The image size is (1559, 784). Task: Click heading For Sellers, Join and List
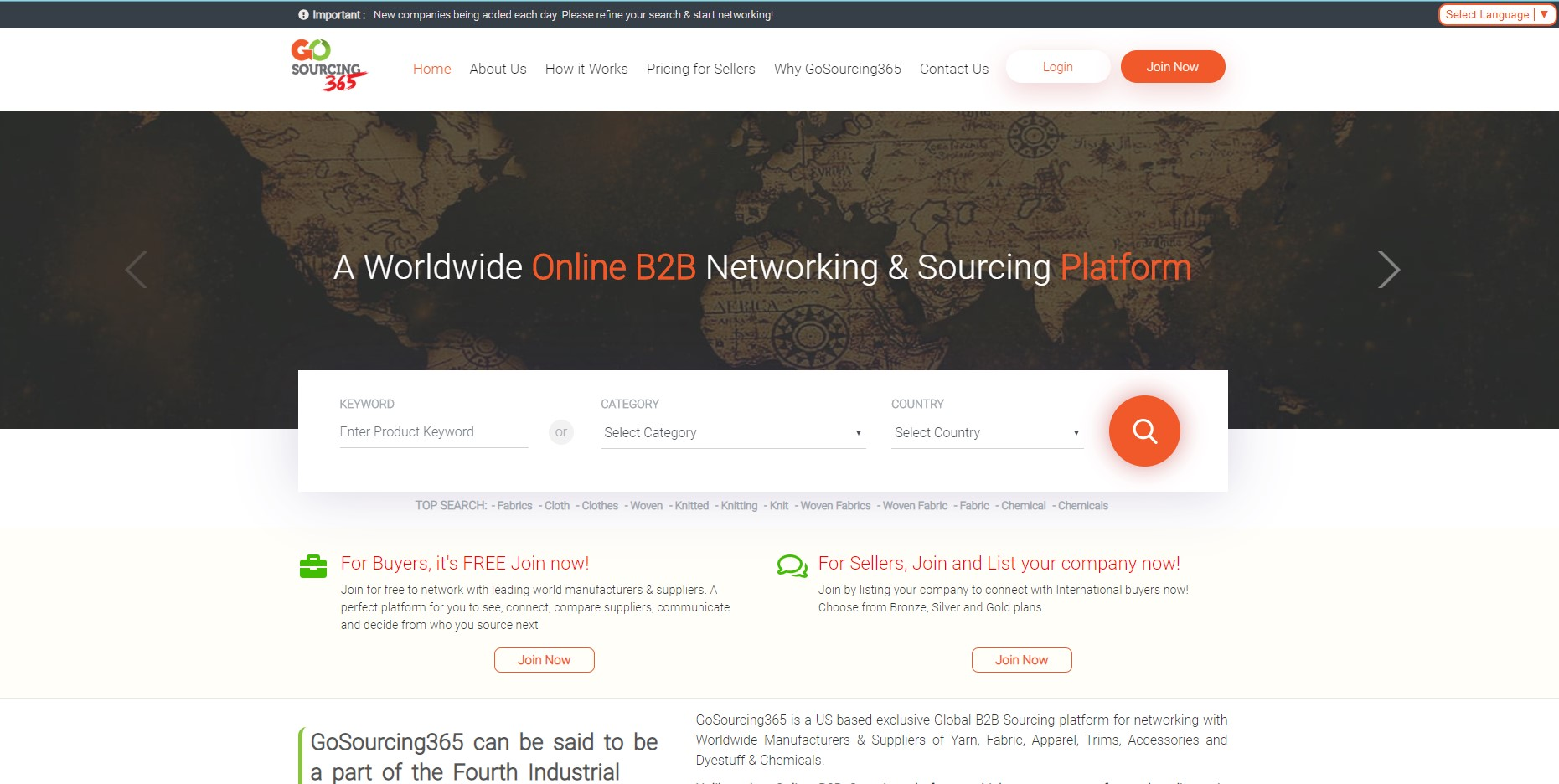pyautogui.click(x=999, y=564)
